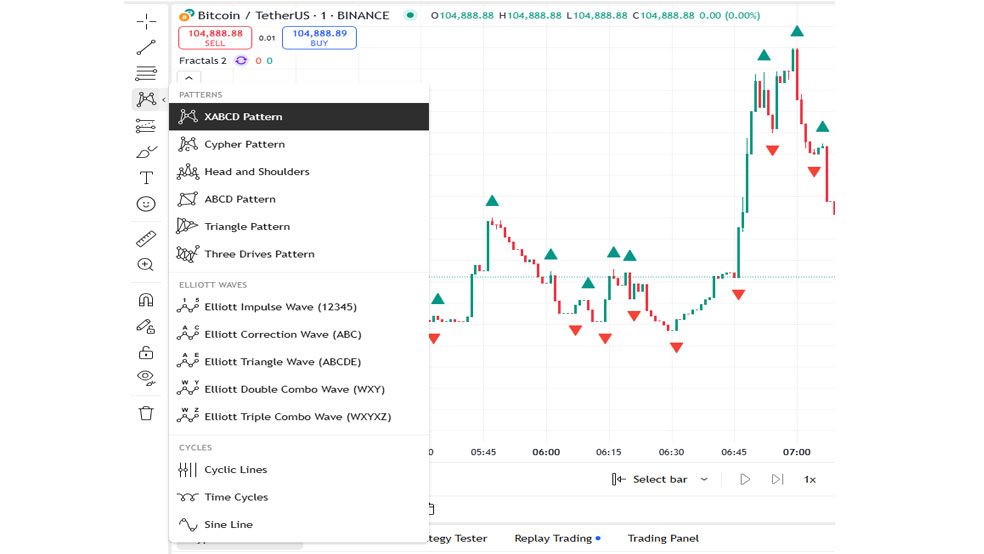Select Elliott Correction Wave (ABC)

click(299, 334)
